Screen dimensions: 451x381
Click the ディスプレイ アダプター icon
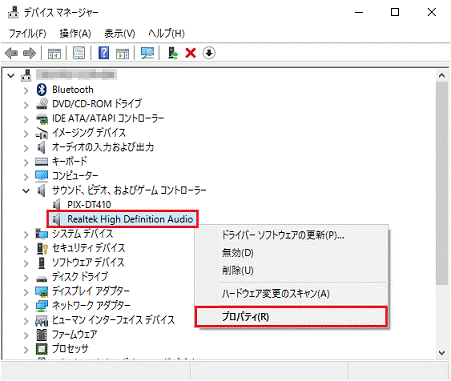tap(42, 291)
